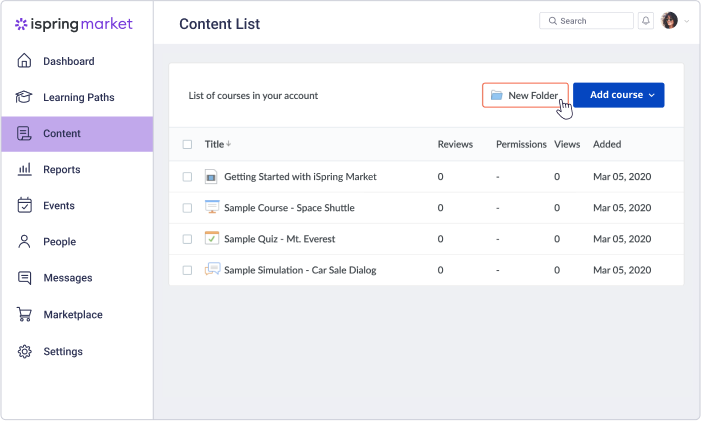Click the Reports bar chart icon
This screenshot has width=701, height=421.
[x=25, y=169]
